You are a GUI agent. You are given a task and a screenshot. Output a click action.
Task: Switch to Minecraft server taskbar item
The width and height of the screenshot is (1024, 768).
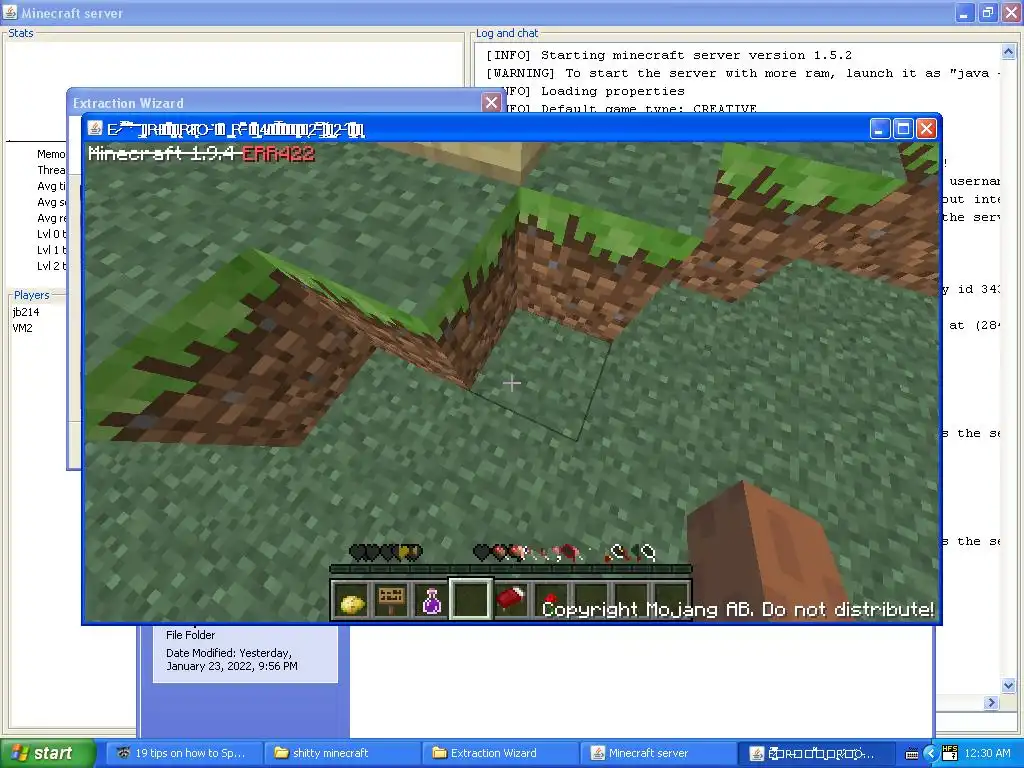click(658, 753)
